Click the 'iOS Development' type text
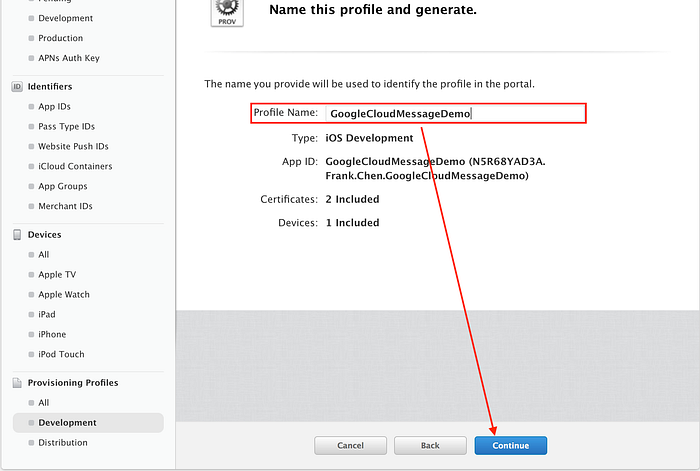The width and height of the screenshot is (700, 471). [369, 138]
